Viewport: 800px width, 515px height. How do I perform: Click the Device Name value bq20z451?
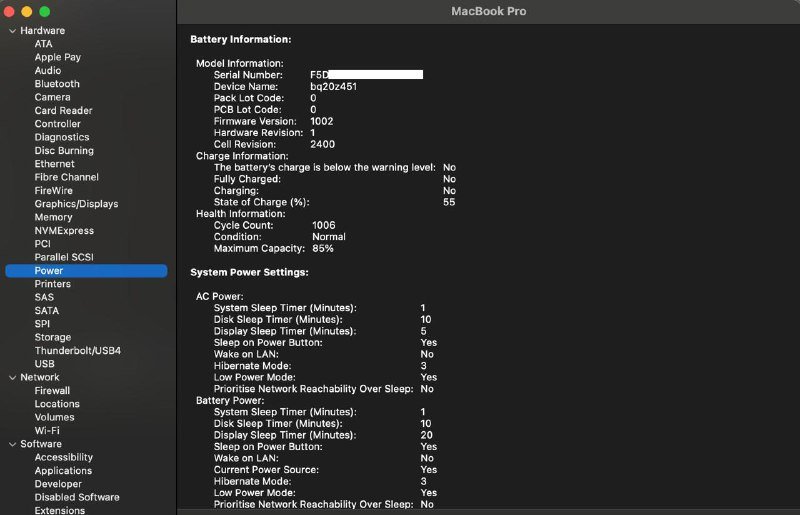(x=334, y=87)
